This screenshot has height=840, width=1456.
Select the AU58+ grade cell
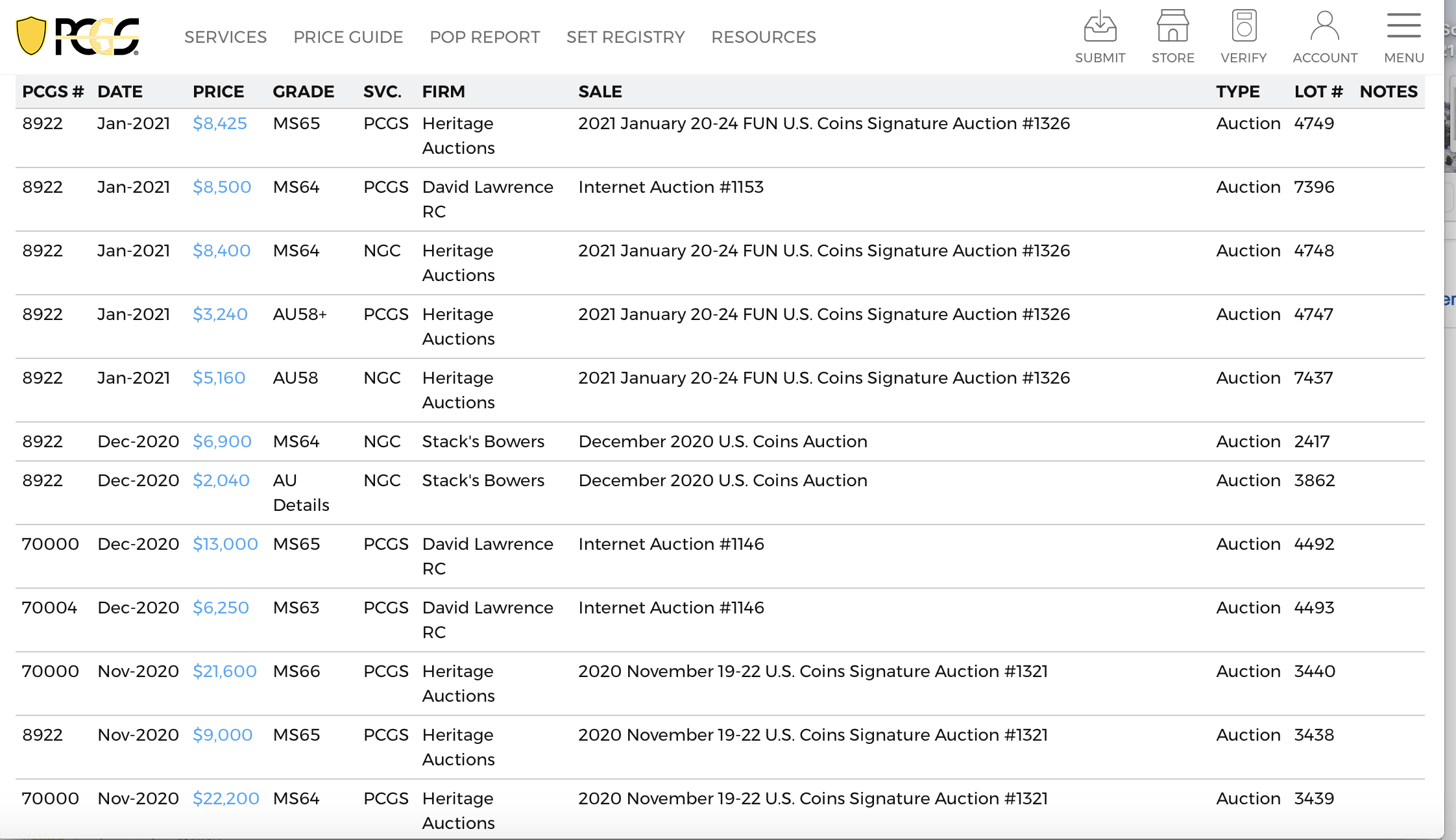pos(300,314)
